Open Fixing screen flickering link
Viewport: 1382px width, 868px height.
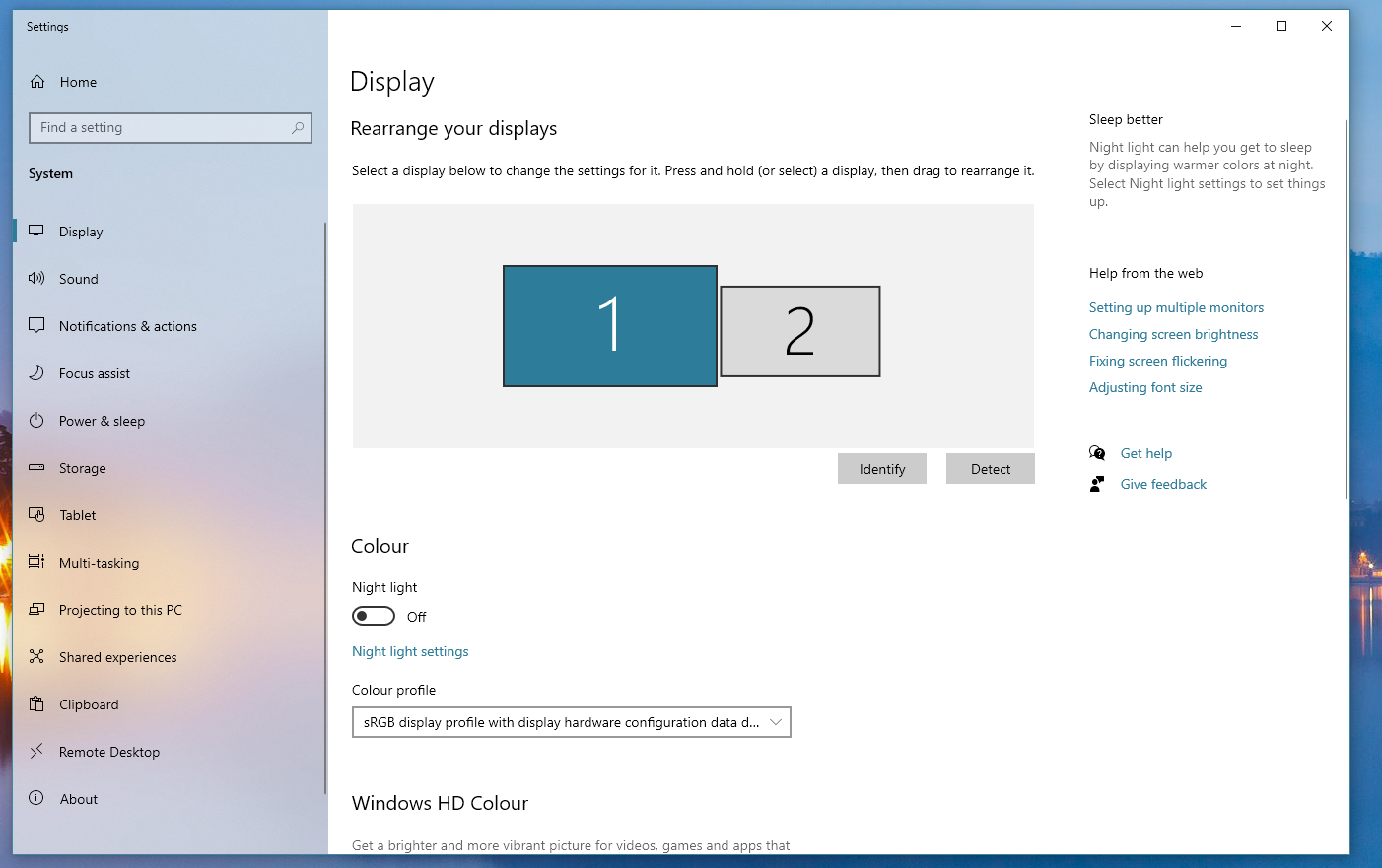(x=1158, y=361)
